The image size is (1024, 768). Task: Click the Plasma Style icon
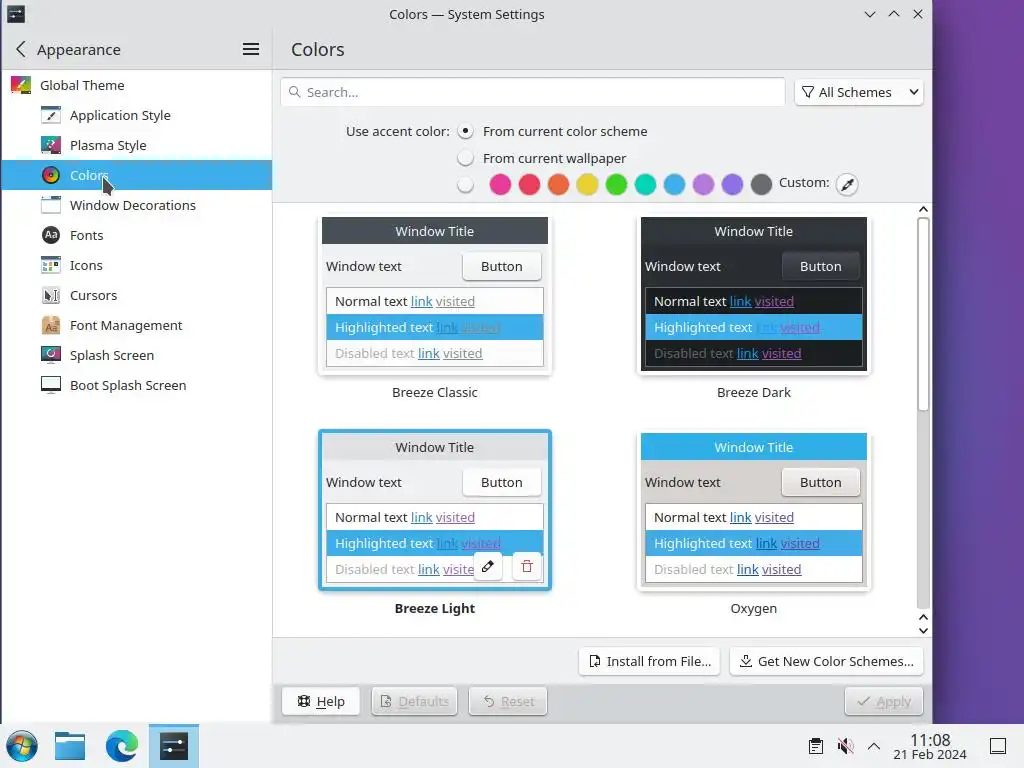point(51,145)
